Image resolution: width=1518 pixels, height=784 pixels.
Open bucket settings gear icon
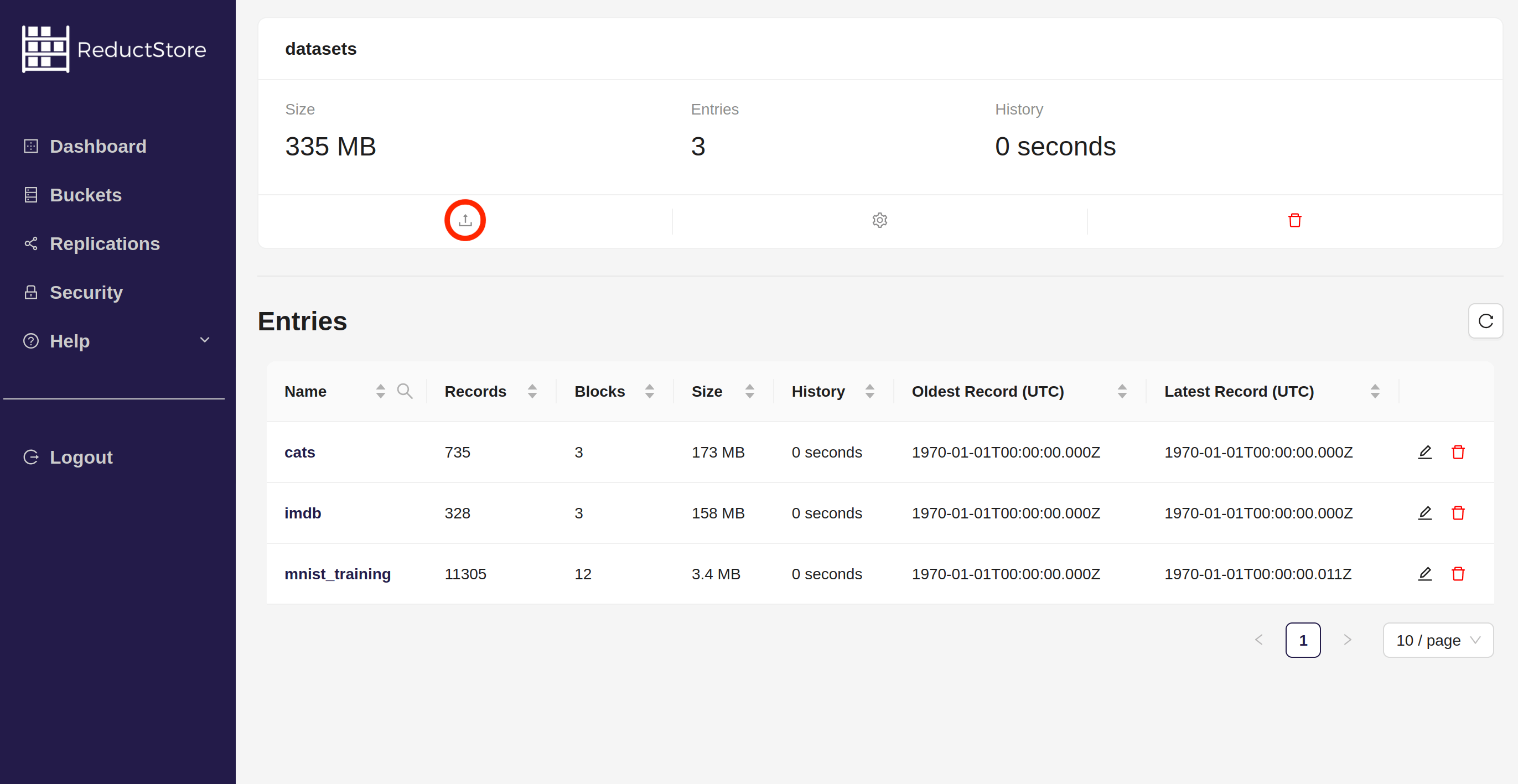point(879,220)
